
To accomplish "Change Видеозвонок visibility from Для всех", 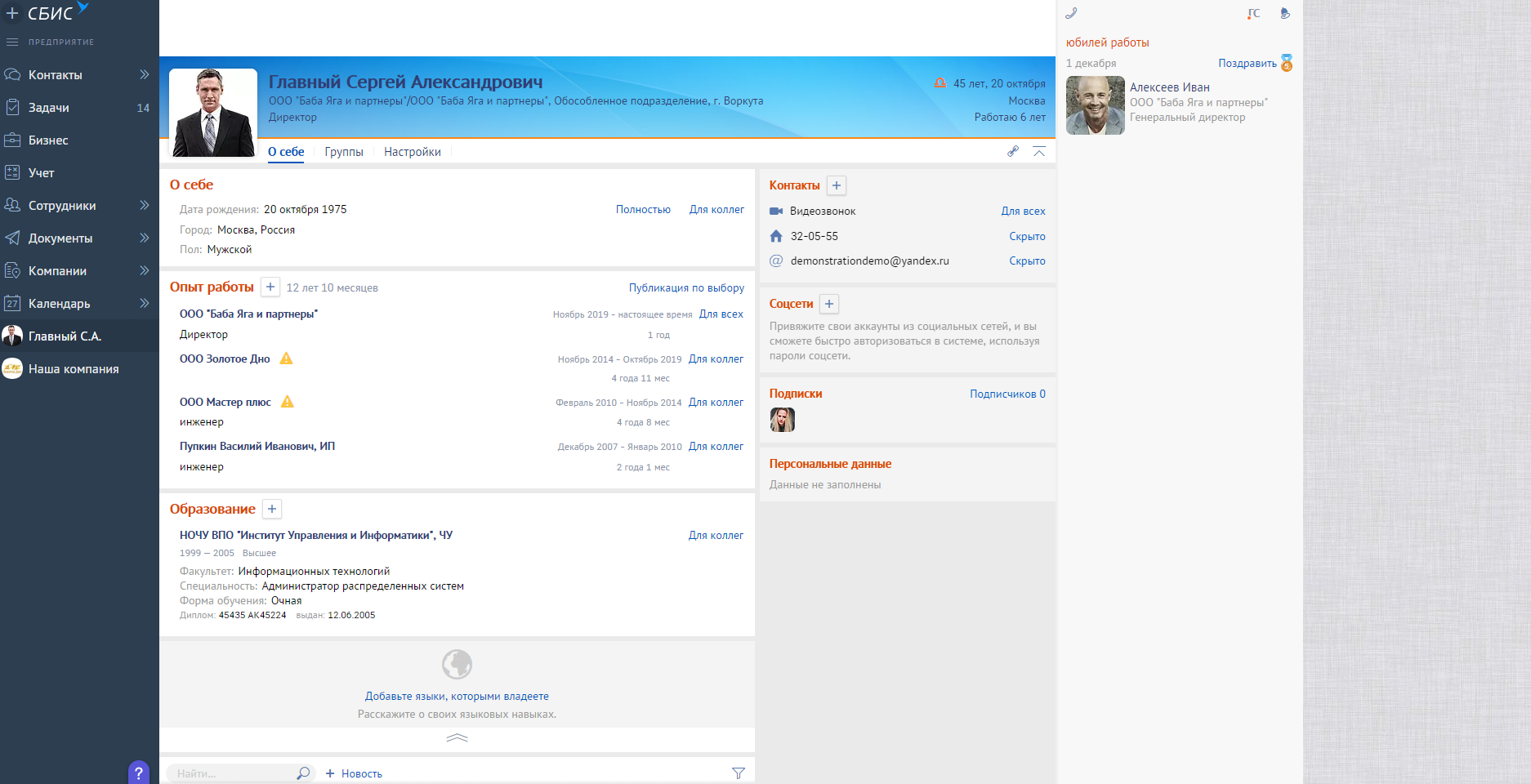I will tap(1023, 211).
